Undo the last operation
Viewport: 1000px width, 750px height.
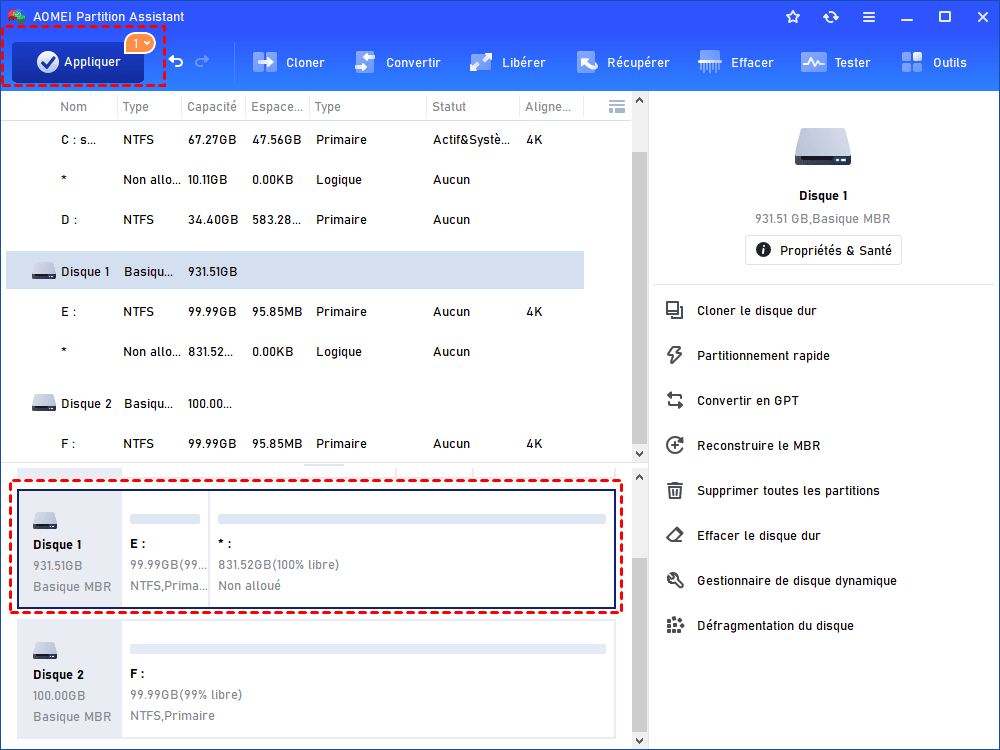click(176, 62)
